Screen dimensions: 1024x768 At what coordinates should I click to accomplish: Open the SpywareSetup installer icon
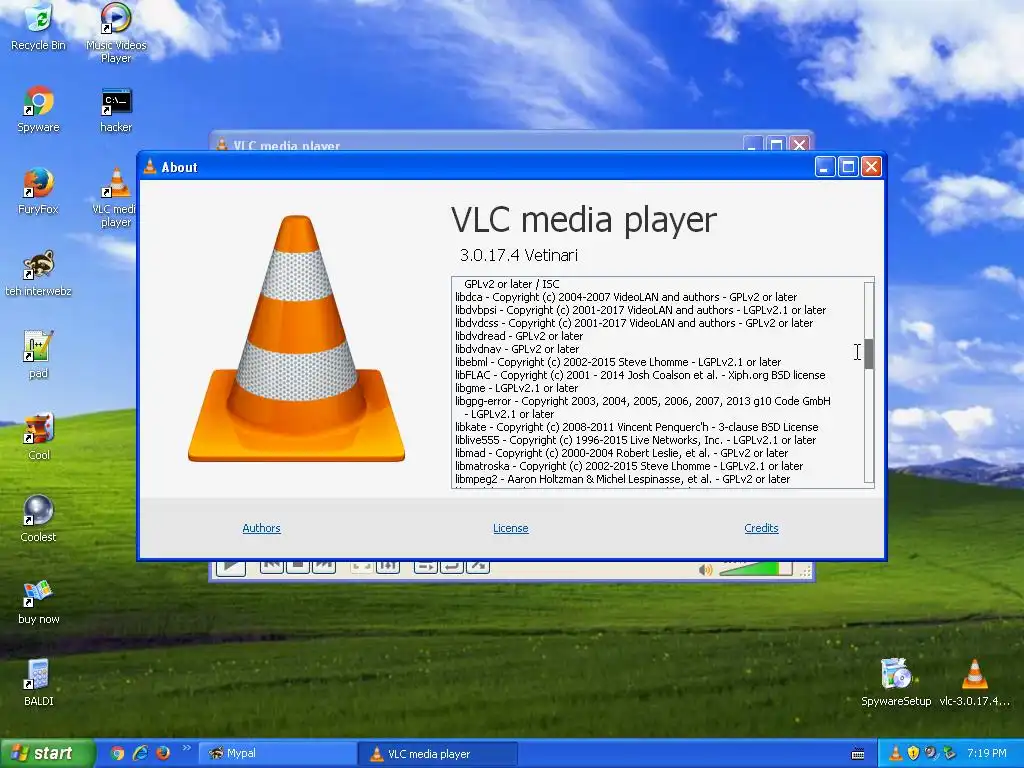896,682
